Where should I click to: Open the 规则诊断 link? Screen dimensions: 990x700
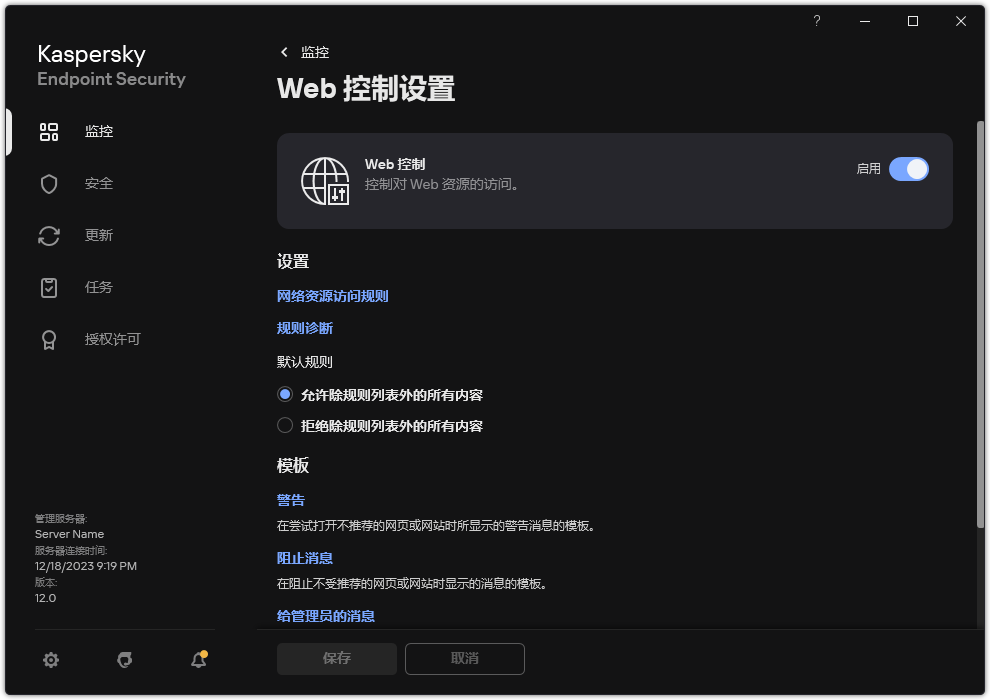(305, 328)
